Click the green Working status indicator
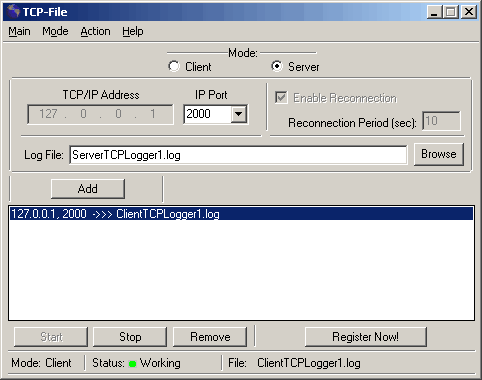This screenshot has height=380, width=482. click(132, 364)
